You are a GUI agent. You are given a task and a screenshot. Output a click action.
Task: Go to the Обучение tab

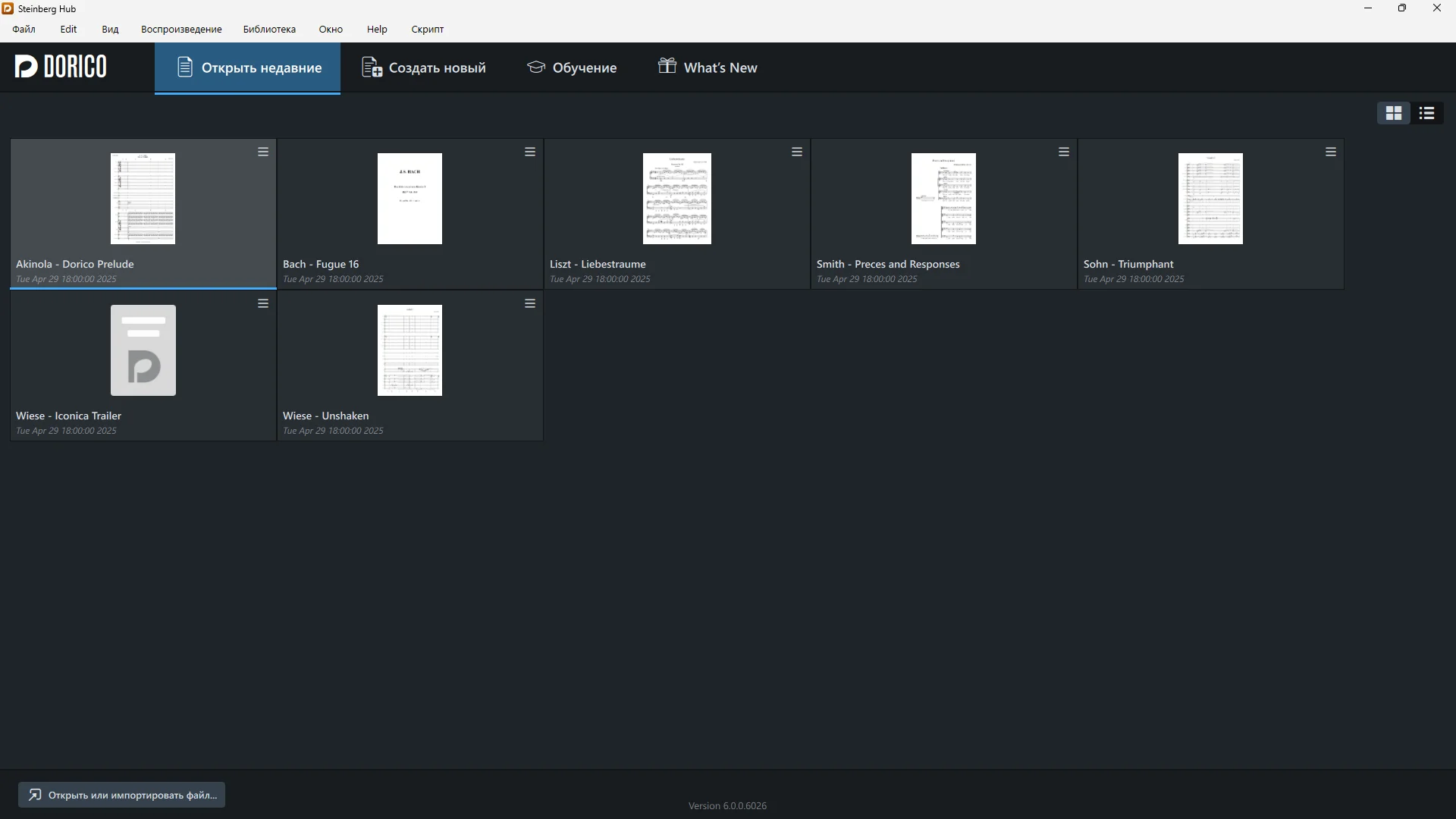(x=573, y=67)
